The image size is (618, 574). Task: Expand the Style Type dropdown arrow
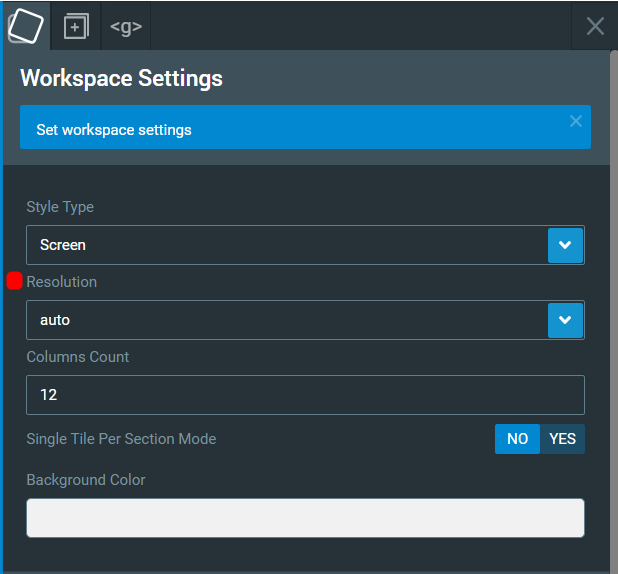click(x=565, y=245)
